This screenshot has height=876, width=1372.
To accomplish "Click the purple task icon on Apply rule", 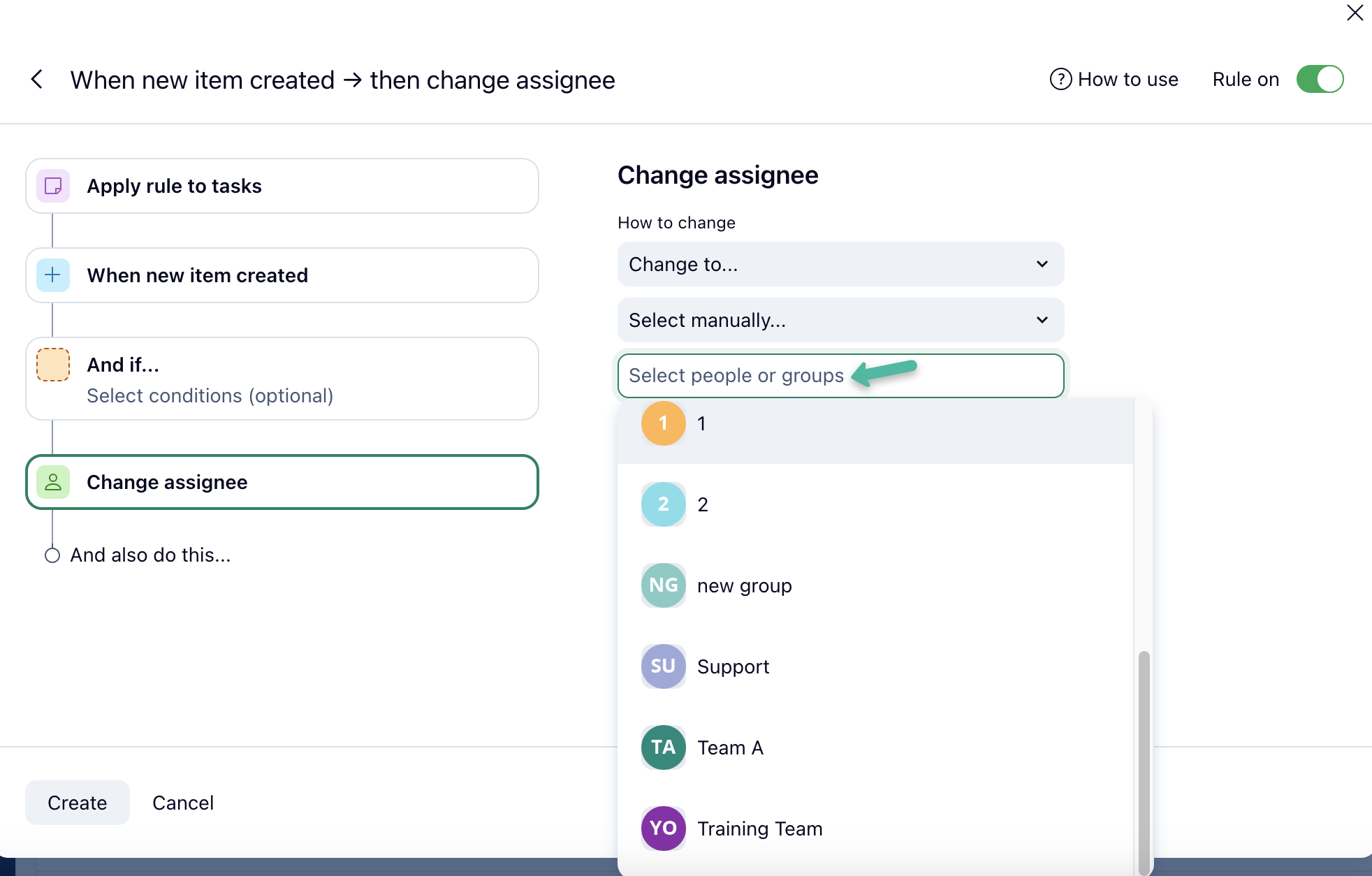I will [53, 186].
